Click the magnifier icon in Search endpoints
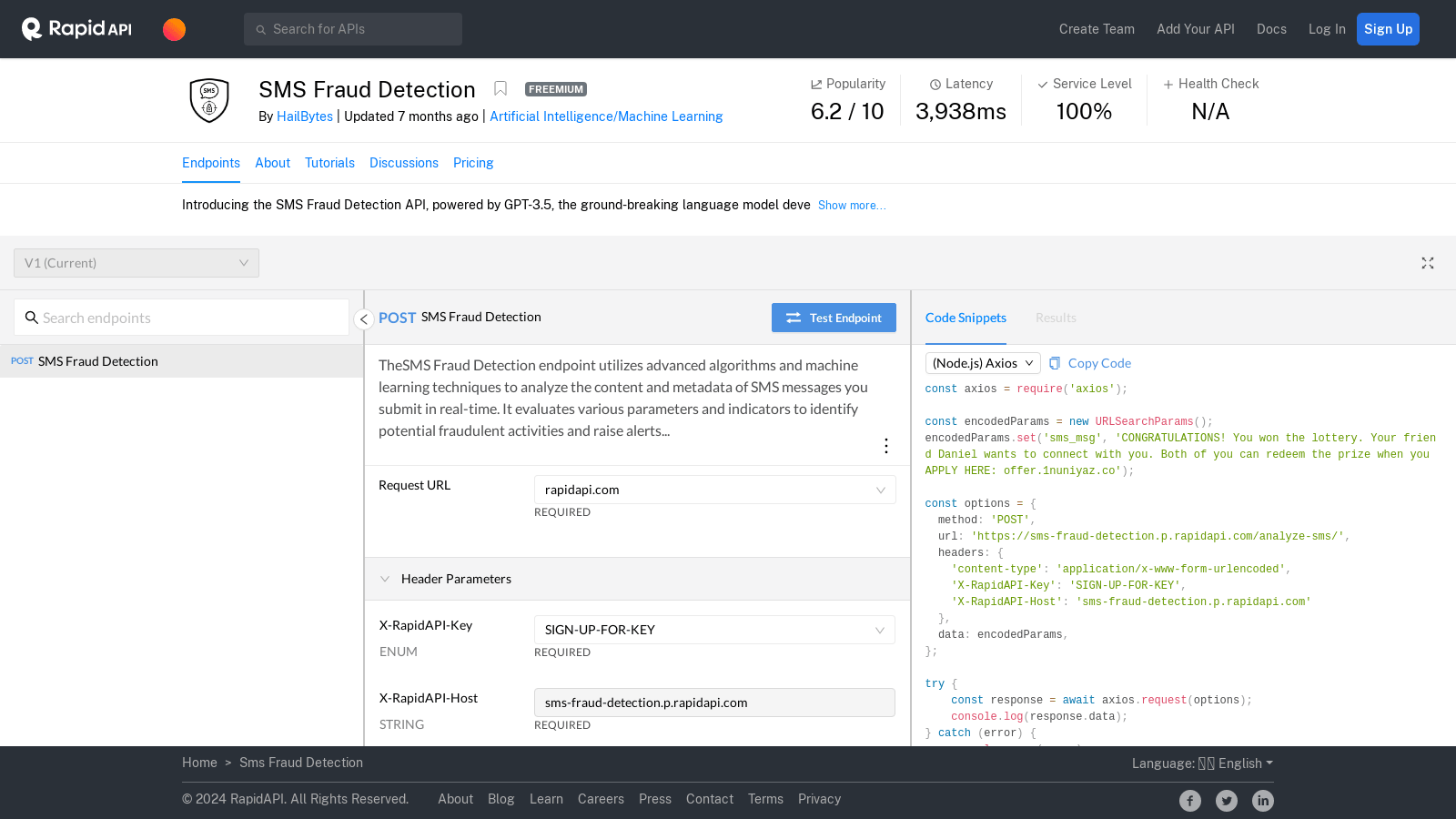Image resolution: width=1456 pixels, height=819 pixels. (x=32, y=318)
